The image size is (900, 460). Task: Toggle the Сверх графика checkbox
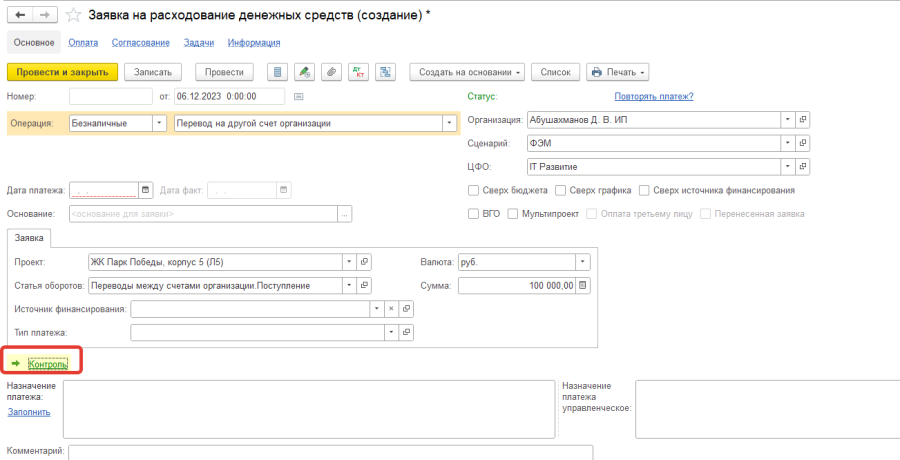tap(560, 190)
